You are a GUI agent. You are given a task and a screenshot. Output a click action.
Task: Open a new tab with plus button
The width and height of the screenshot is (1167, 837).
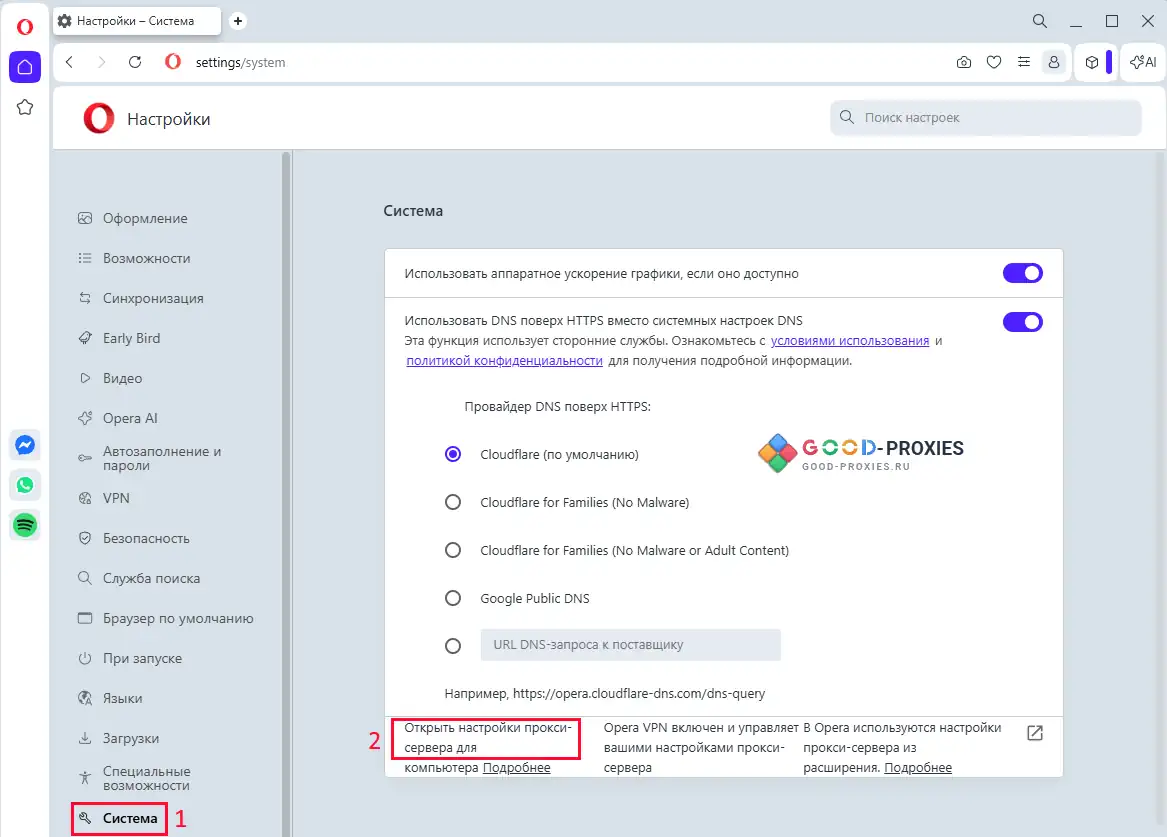238,21
